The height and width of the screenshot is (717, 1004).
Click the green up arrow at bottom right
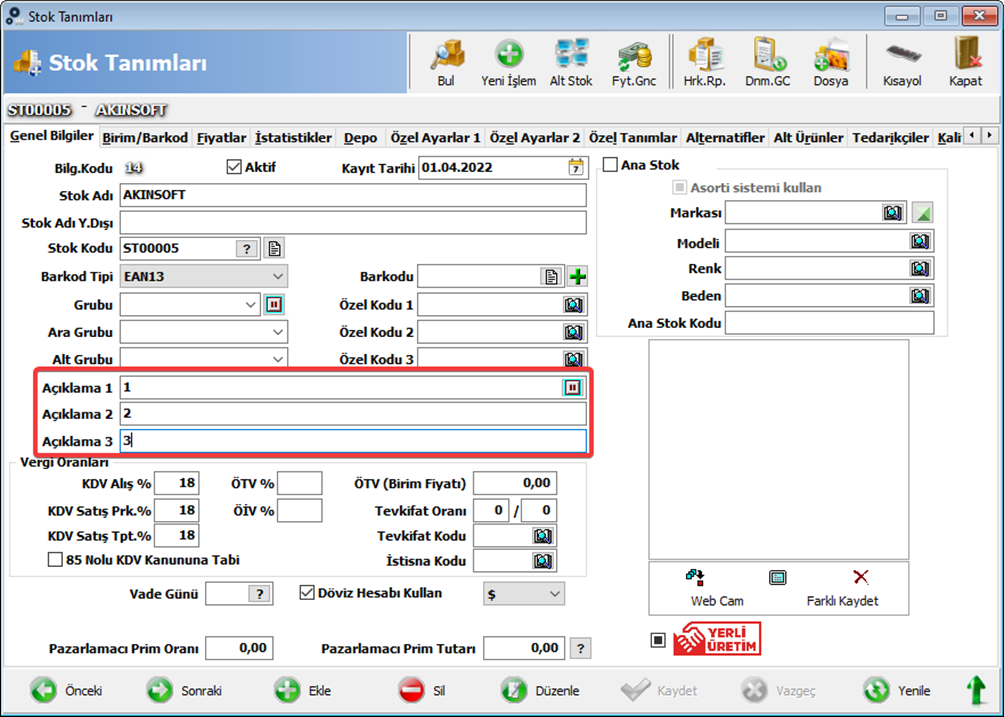[976, 691]
